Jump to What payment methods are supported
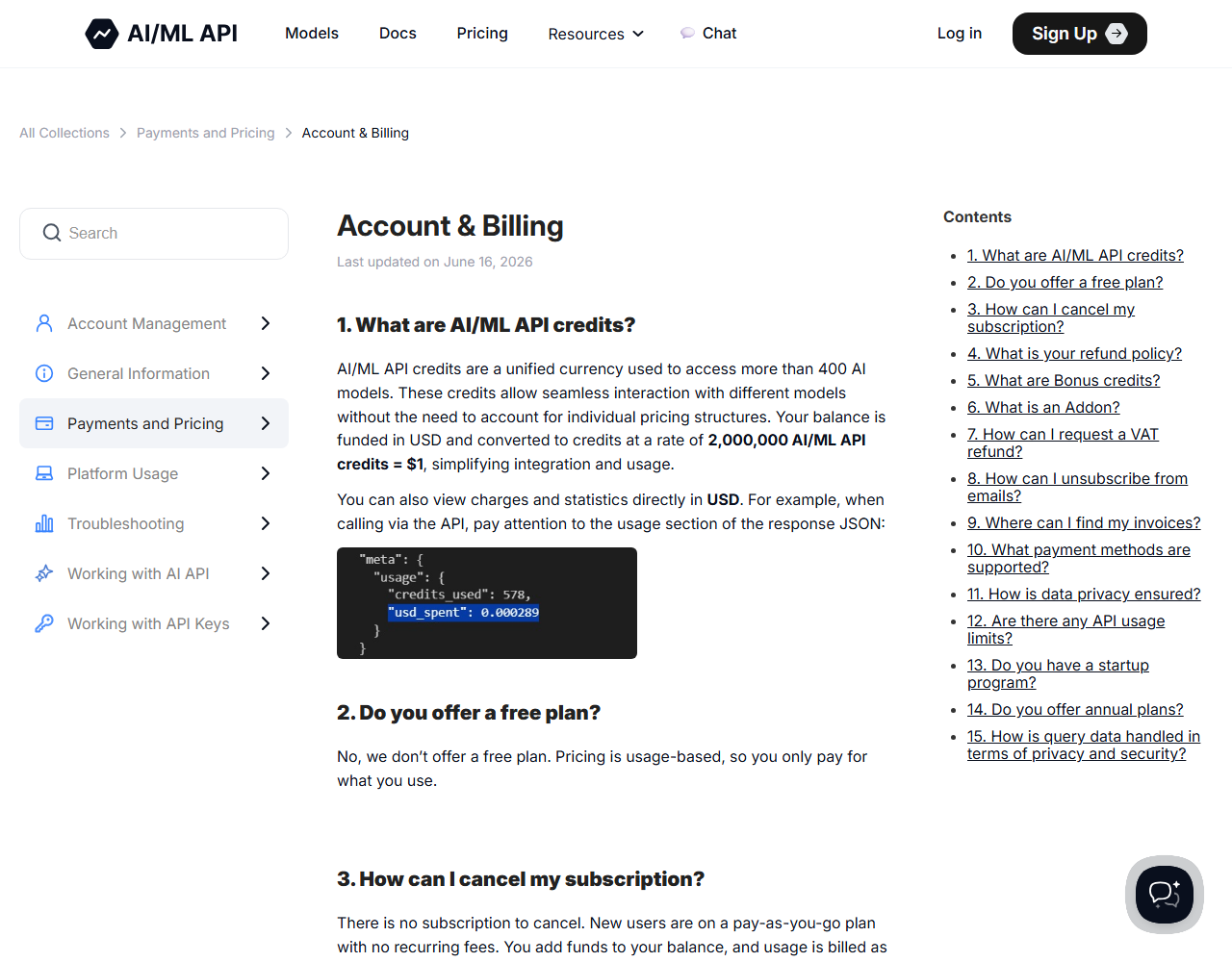Image resolution: width=1232 pixels, height=962 pixels. click(1079, 558)
